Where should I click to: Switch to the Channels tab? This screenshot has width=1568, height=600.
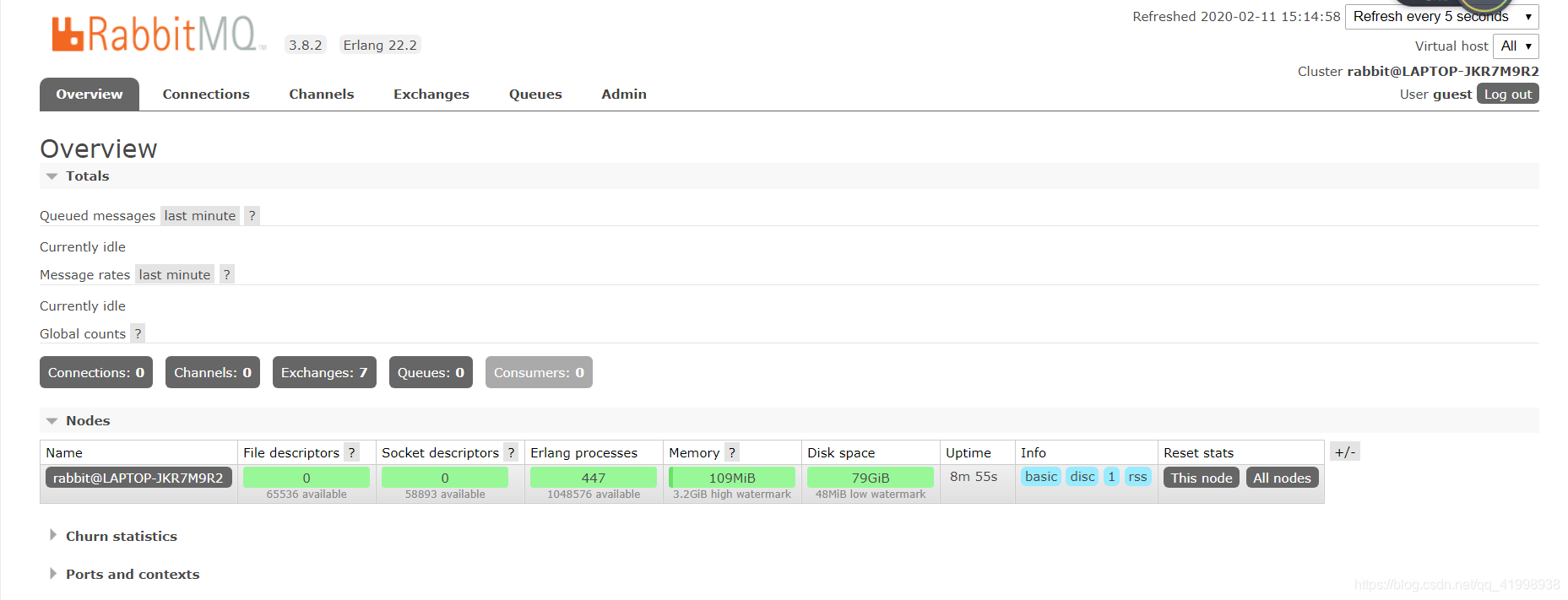click(x=322, y=94)
